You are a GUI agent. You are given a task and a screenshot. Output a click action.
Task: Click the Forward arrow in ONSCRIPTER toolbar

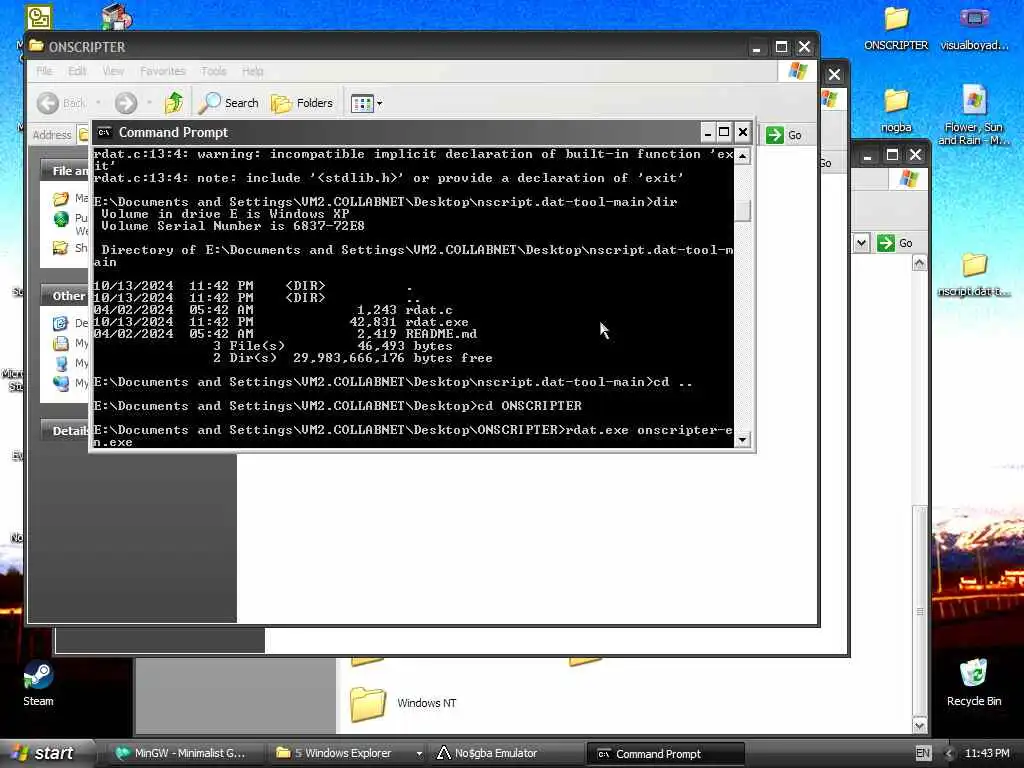pos(126,103)
